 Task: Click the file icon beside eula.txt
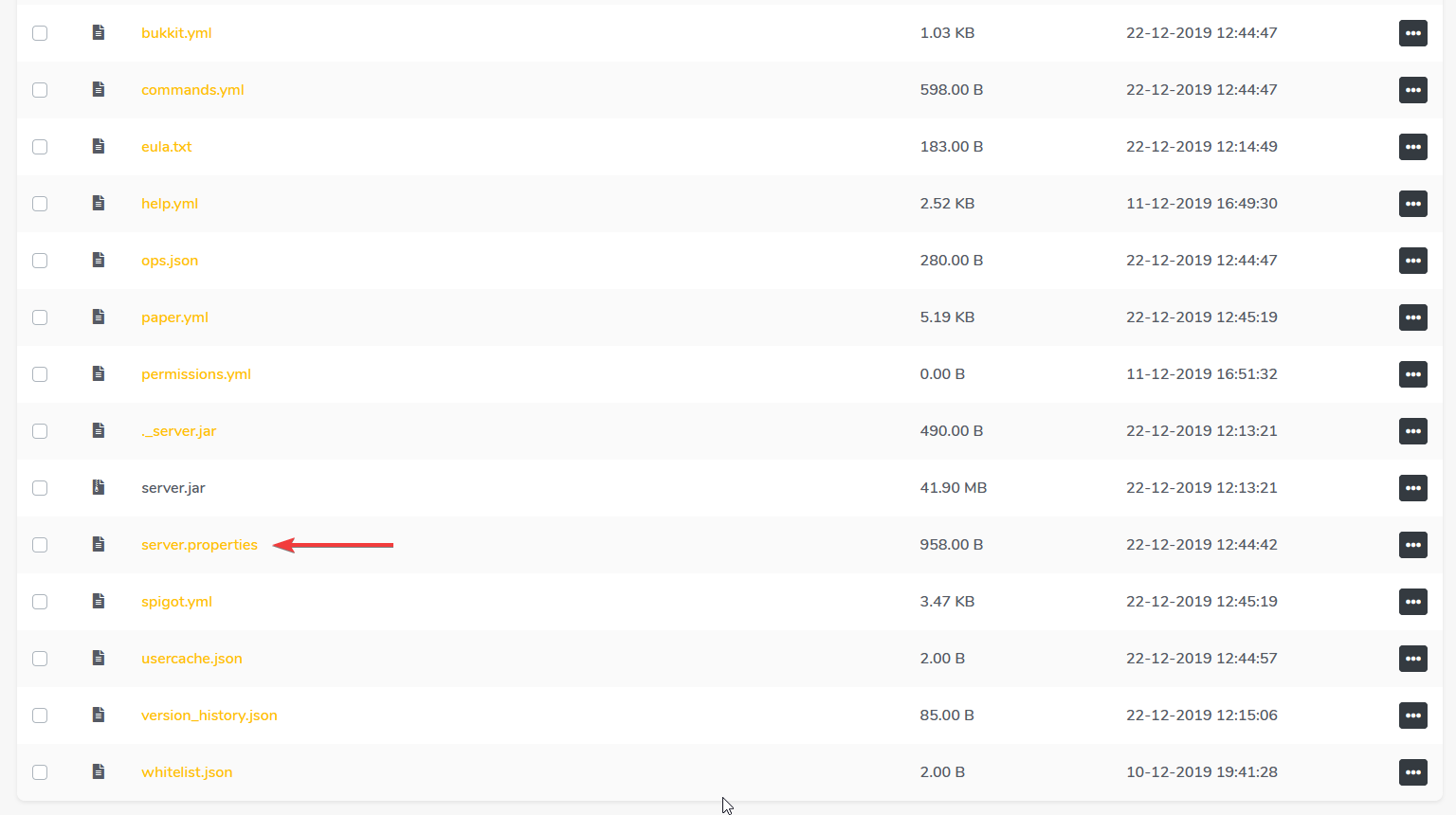98,147
